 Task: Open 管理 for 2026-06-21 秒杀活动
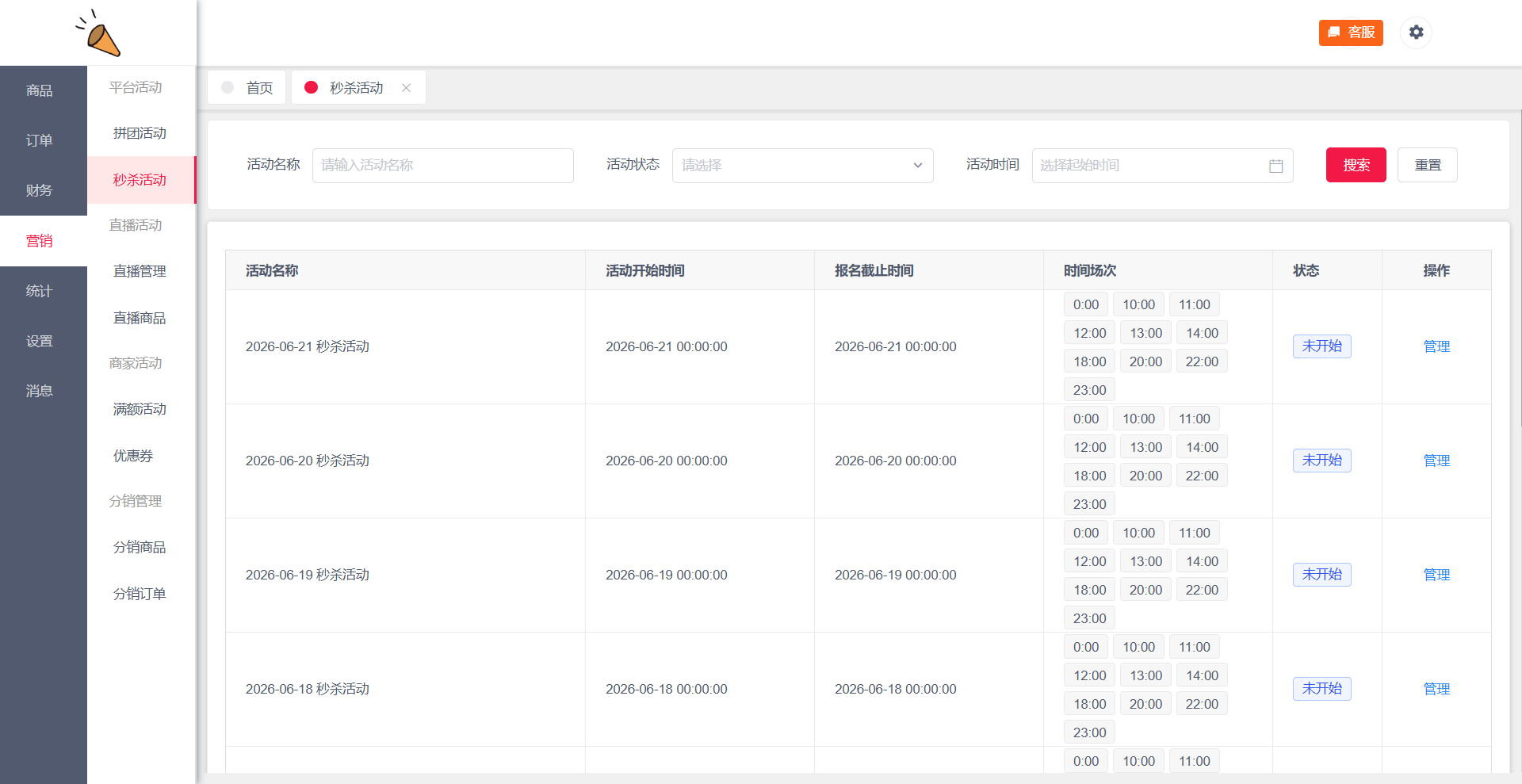point(1436,346)
